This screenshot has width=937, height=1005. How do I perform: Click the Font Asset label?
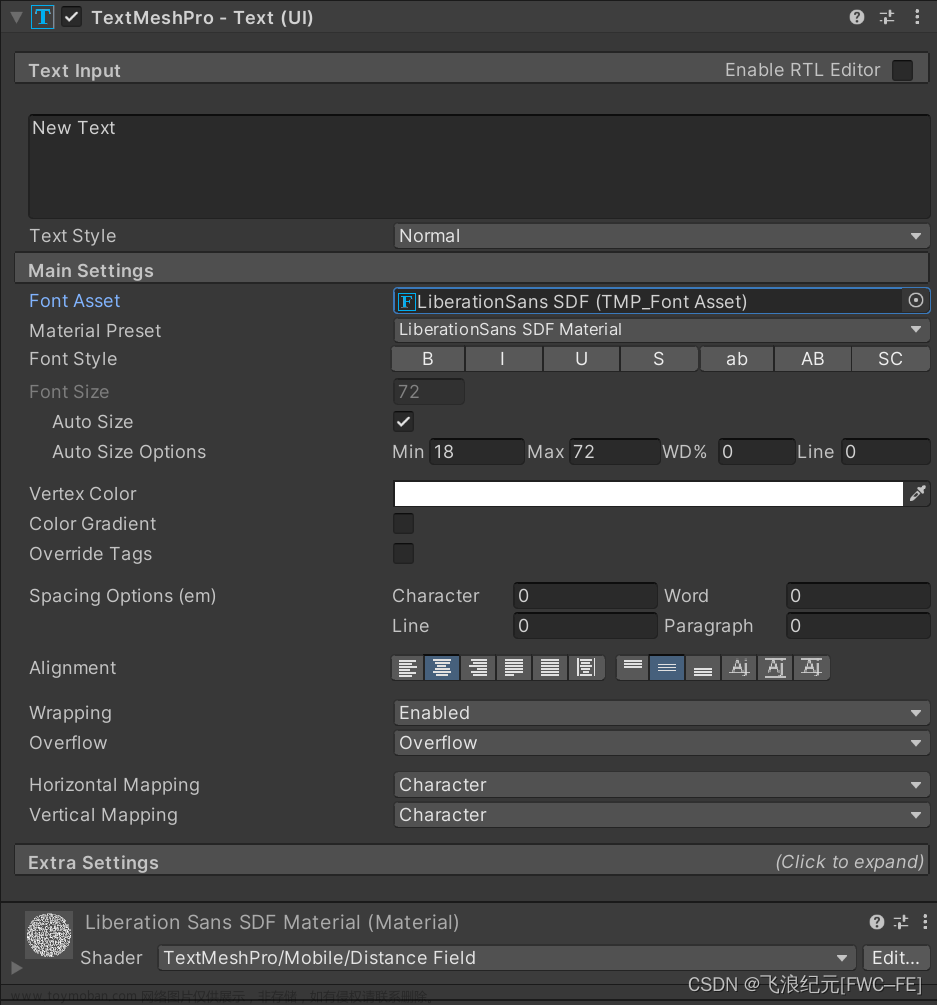click(x=74, y=301)
